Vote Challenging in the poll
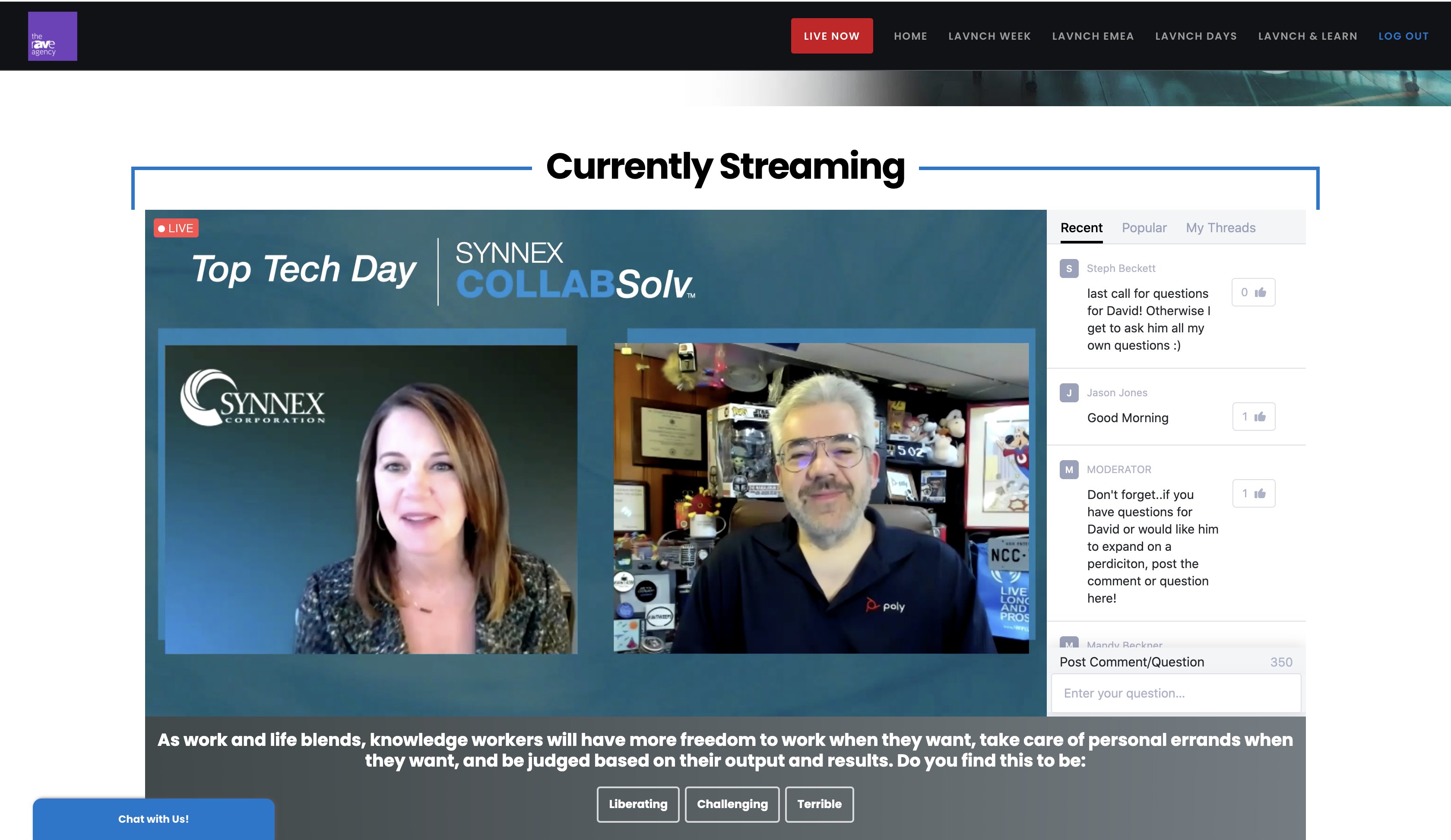This screenshot has width=1451, height=840. point(732,804)
